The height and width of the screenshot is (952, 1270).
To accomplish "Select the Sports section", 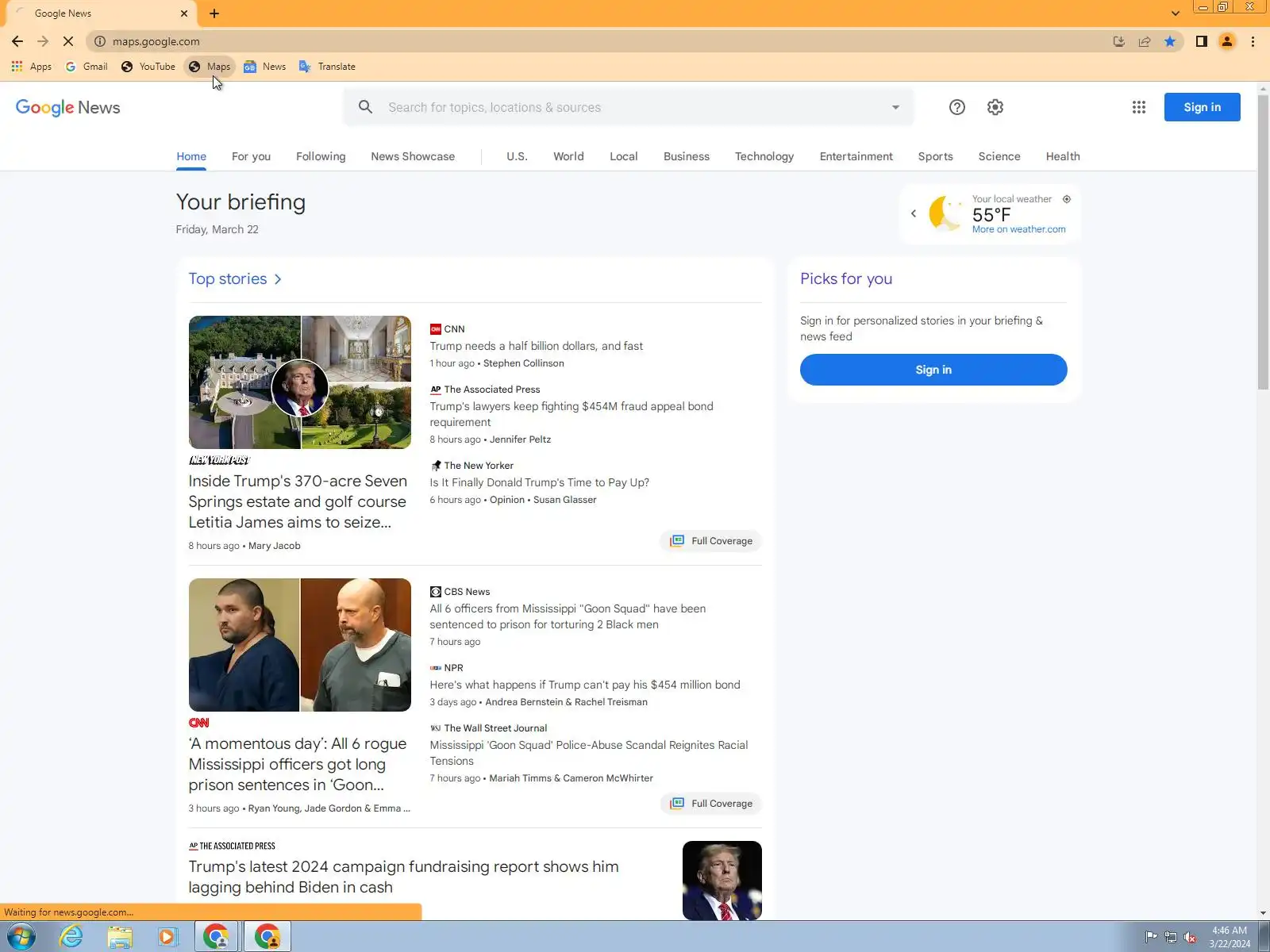I will coord(936,156).
